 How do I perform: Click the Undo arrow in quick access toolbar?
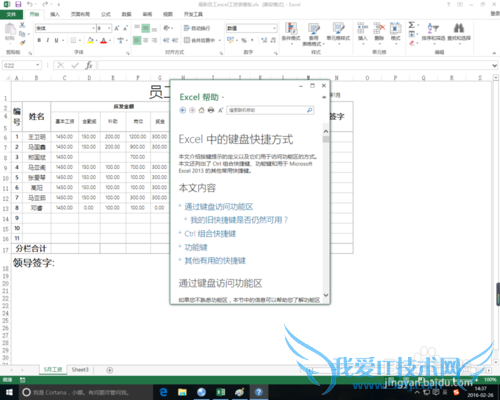click(x=30, y=4)
